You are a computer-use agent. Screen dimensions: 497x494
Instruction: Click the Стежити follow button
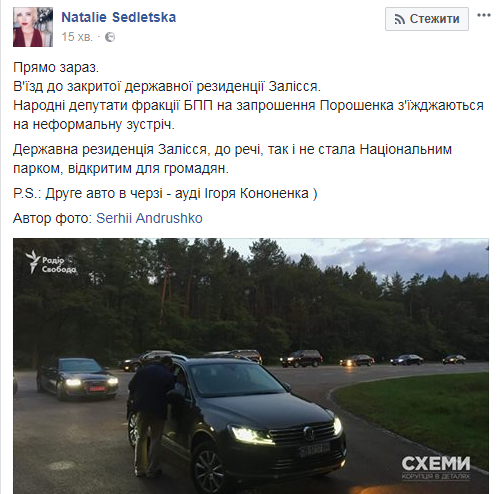pyautogui.click(x=427, y=19)
